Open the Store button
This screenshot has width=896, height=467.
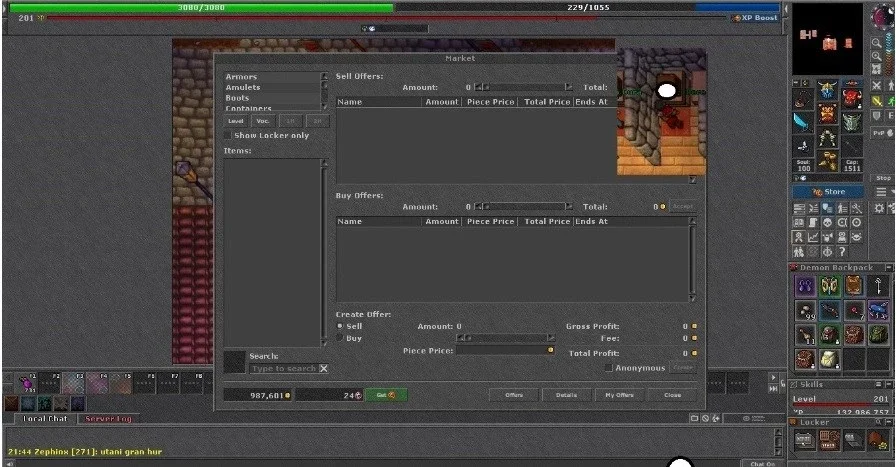coord(828,192)
